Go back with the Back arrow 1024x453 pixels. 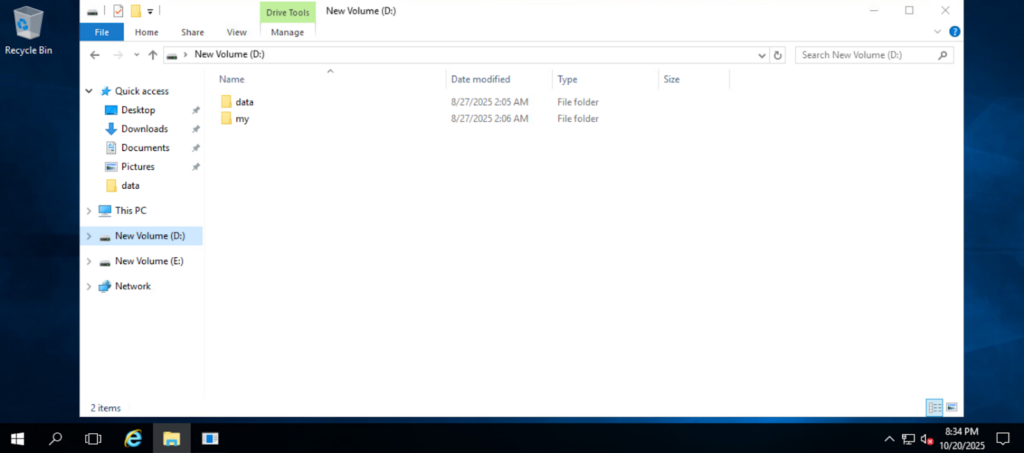coord(95,55)
